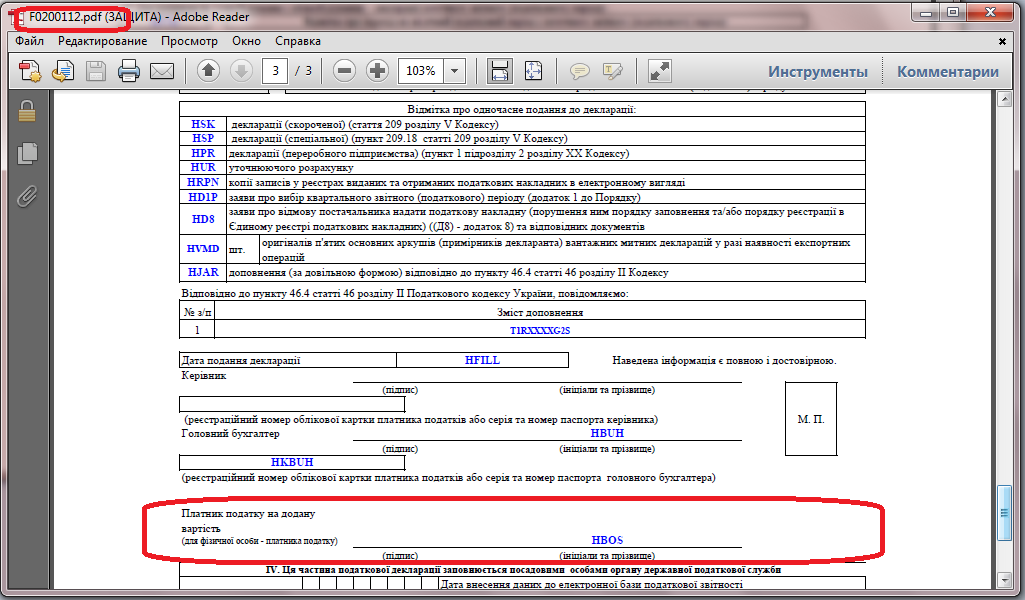Enable scrolling fit-to-width page mode

(500, 71)
